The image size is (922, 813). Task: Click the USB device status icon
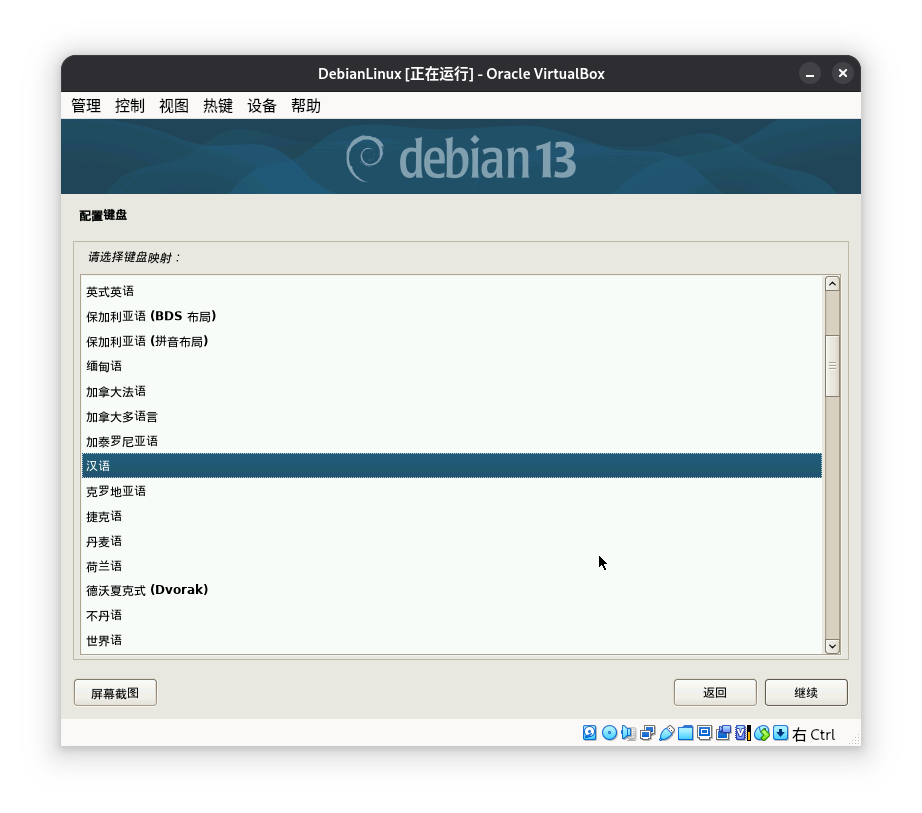click(666, 732)
